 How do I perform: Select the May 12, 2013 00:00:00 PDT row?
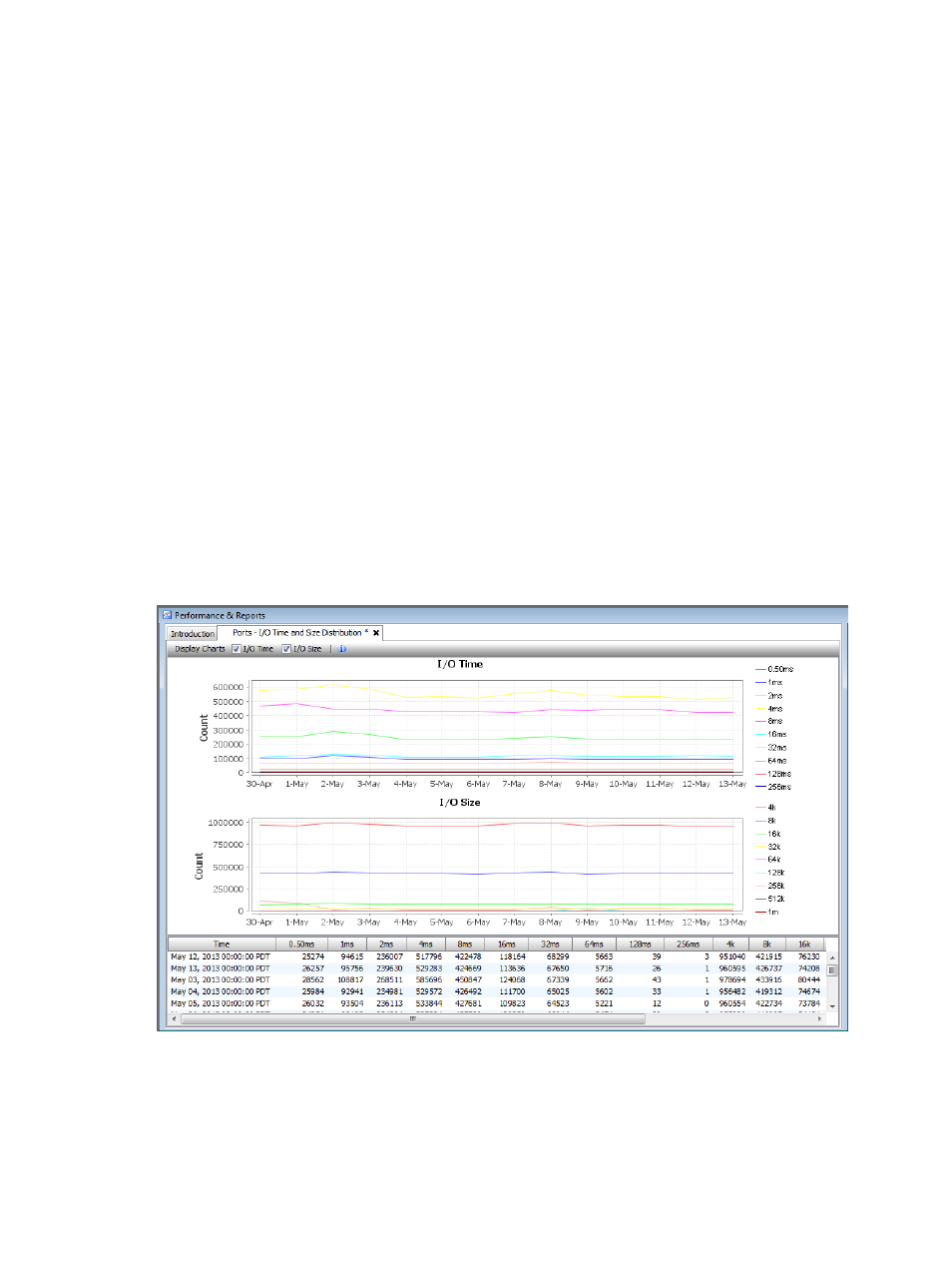tap(497, 956)
